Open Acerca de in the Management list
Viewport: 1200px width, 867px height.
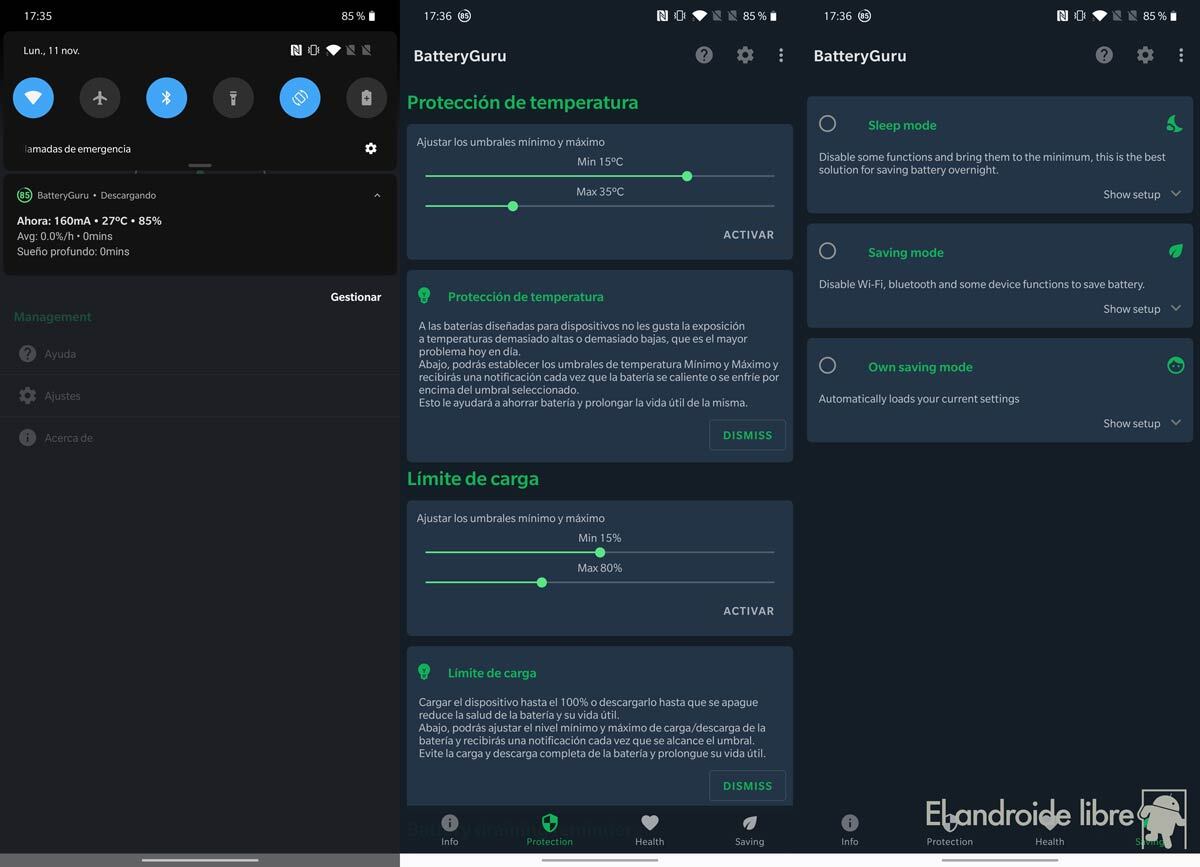click(200, 438)
